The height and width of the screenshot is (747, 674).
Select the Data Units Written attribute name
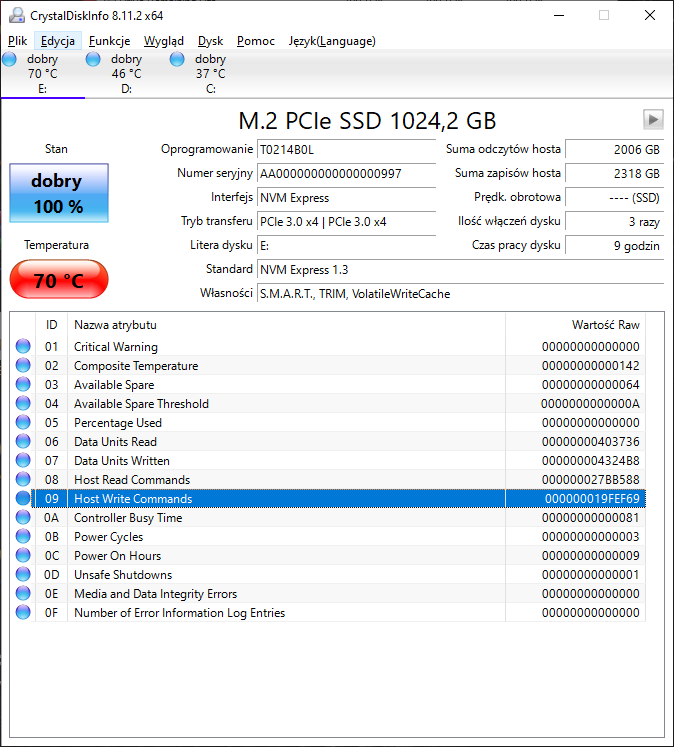(122, 461)
